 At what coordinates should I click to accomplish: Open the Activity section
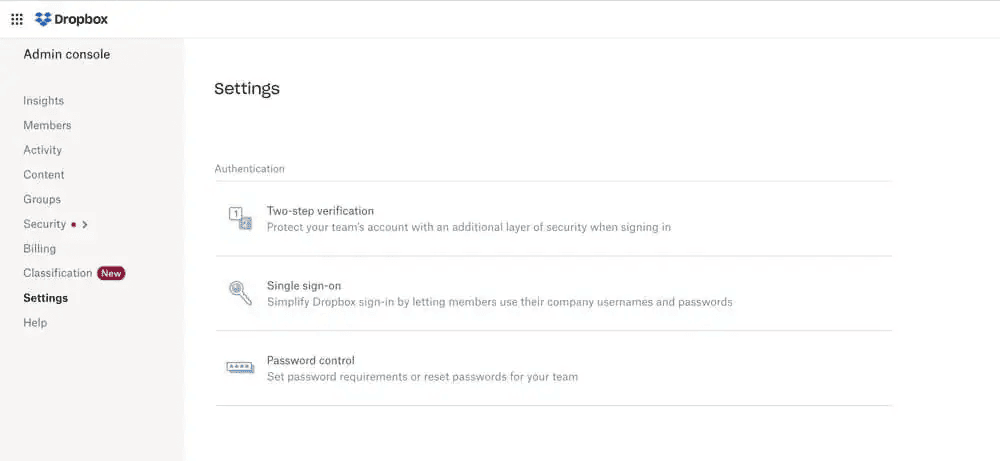click(x=42, y=150)
